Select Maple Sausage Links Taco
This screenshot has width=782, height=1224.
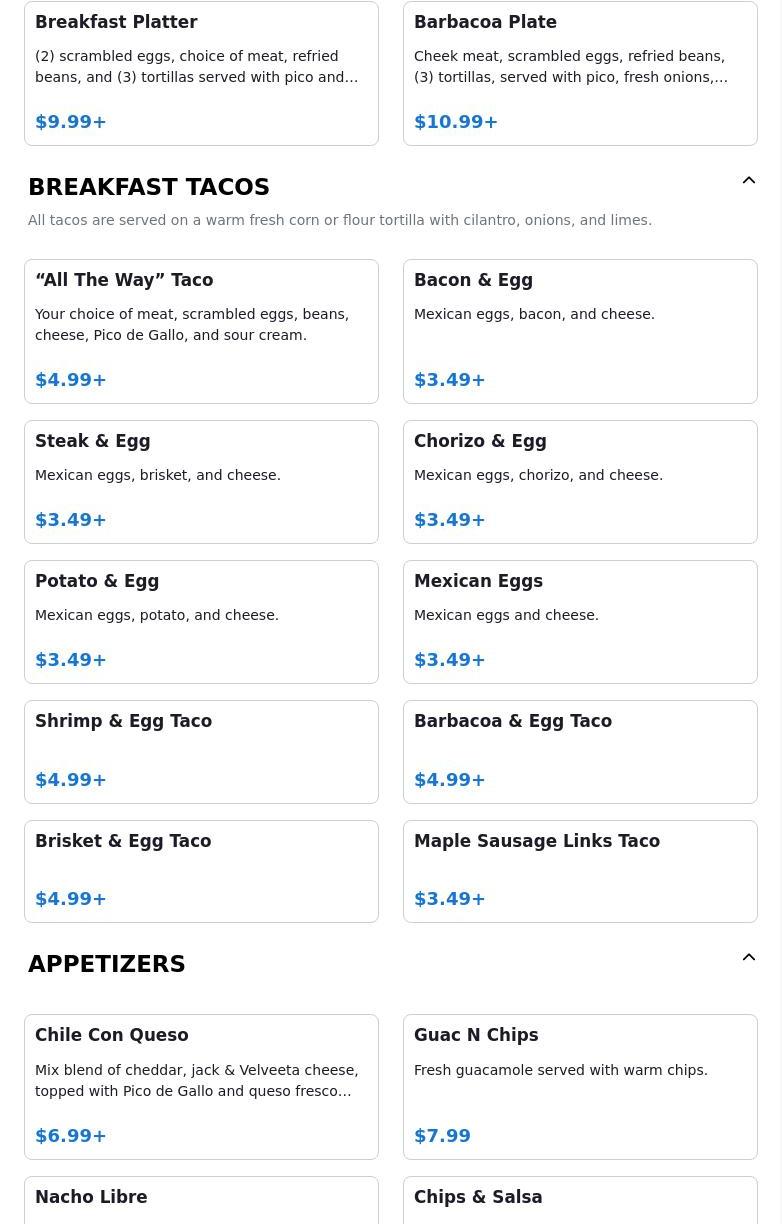[x=580, y=871]
